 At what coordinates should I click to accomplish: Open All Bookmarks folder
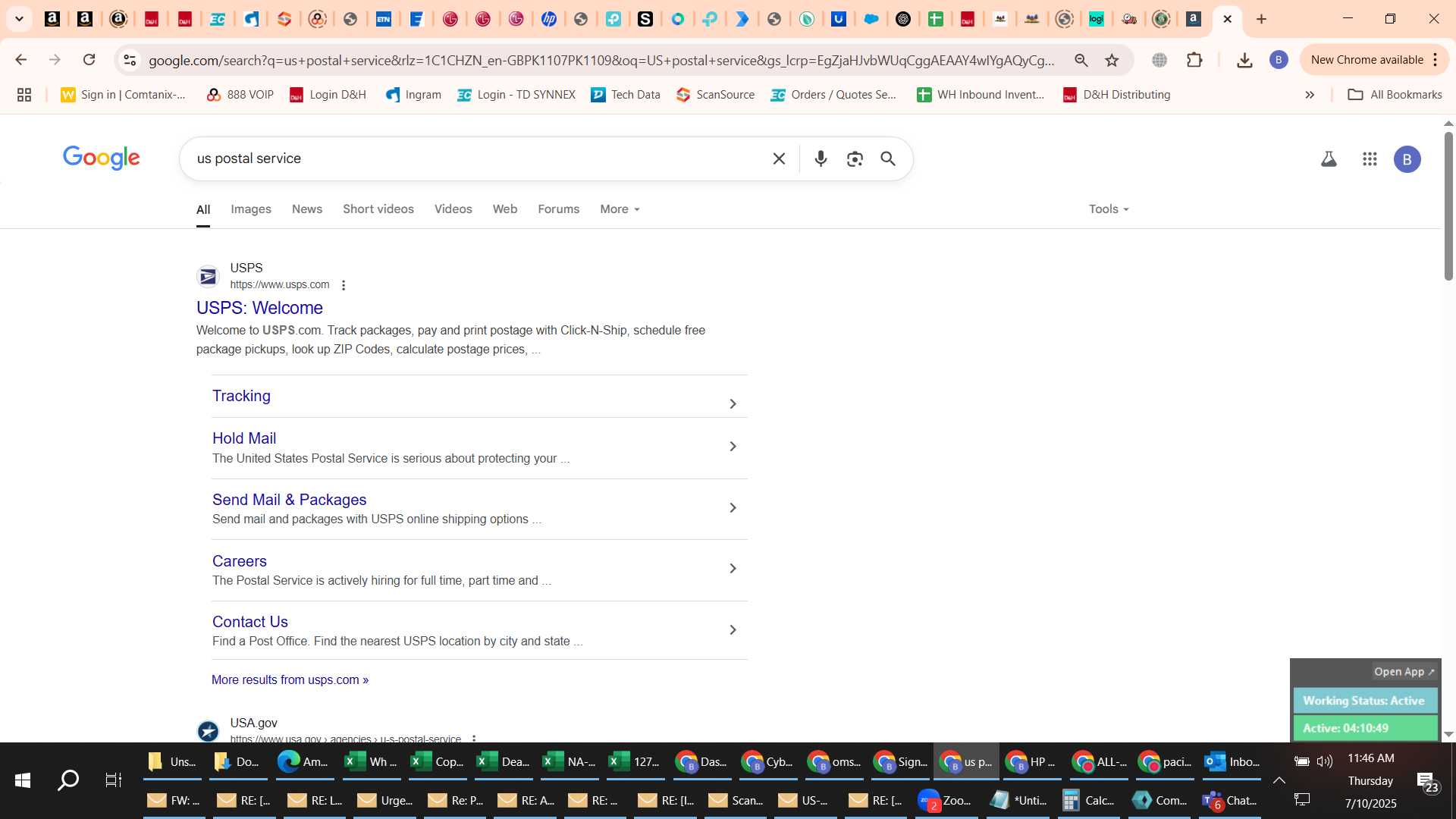click(1395, 95)
